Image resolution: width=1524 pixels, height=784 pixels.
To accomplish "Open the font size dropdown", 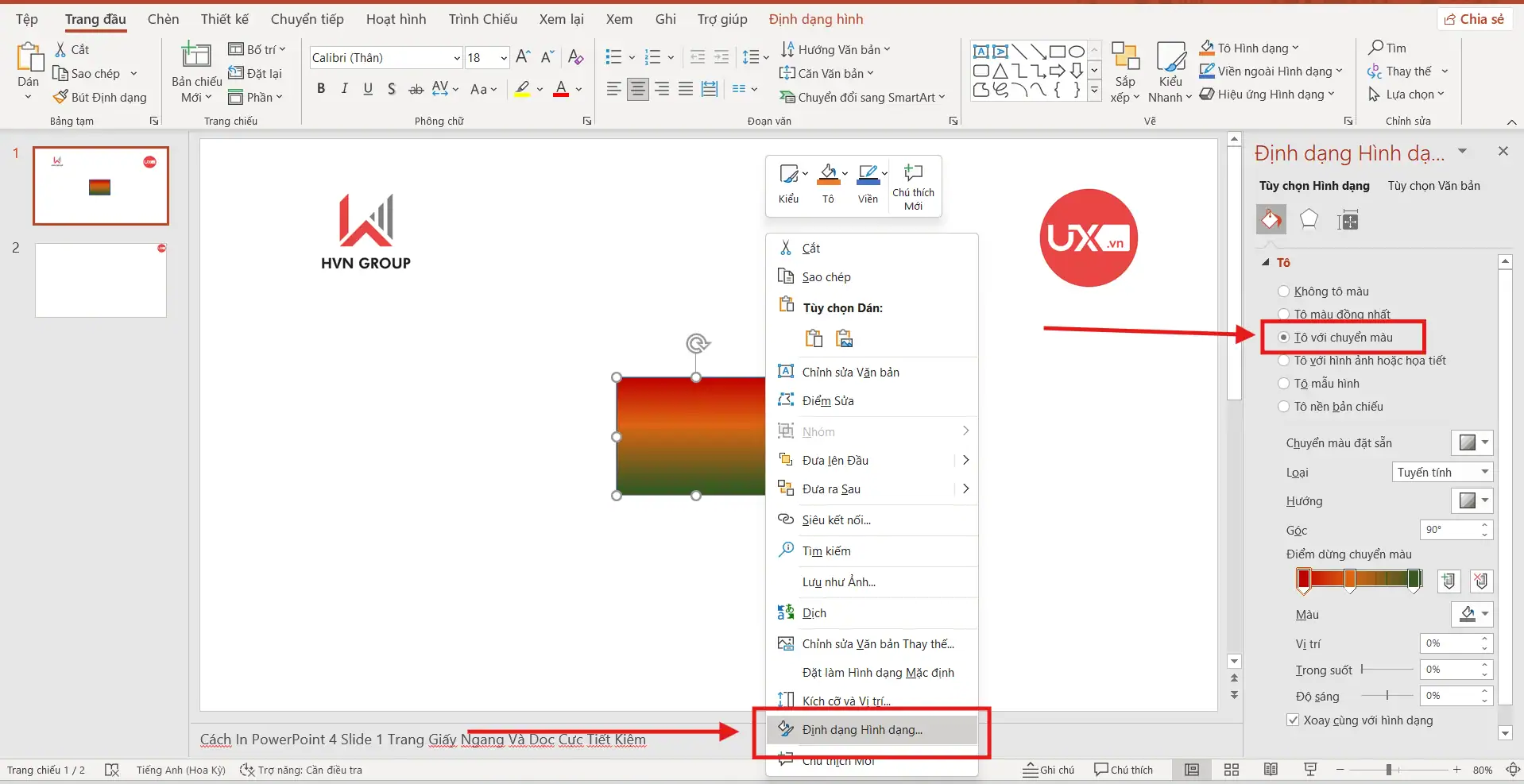I will [503, 57].
